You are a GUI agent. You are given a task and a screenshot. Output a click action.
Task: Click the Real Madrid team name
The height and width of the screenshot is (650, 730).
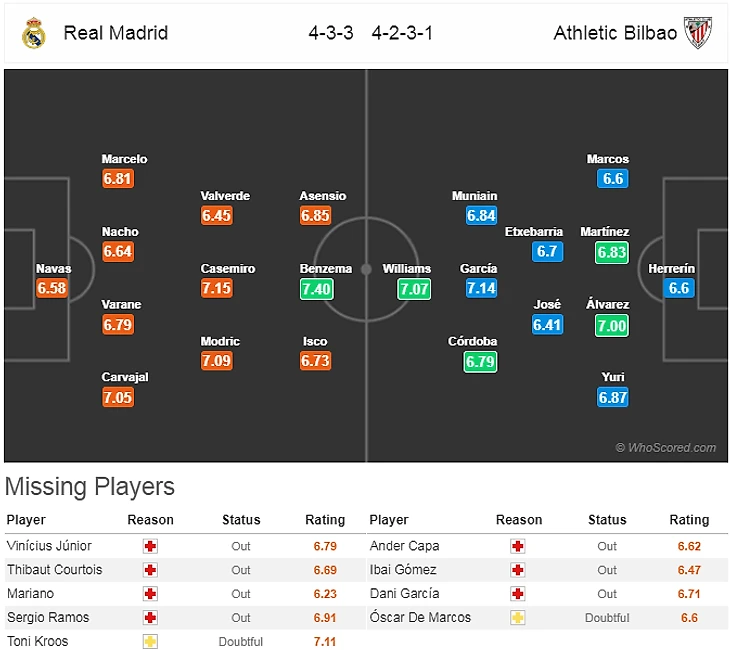[115, 33]
